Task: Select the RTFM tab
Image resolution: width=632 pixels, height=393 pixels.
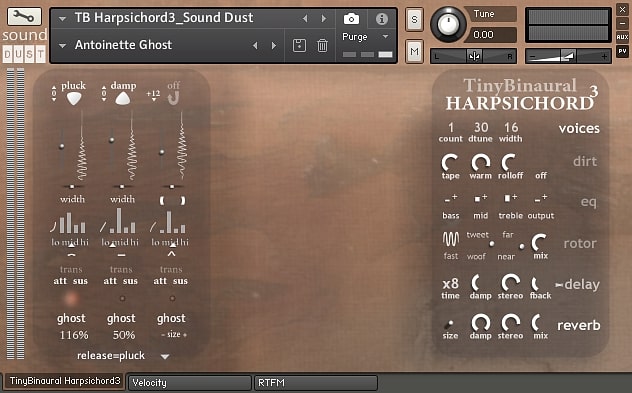Action: coord(316,383)
